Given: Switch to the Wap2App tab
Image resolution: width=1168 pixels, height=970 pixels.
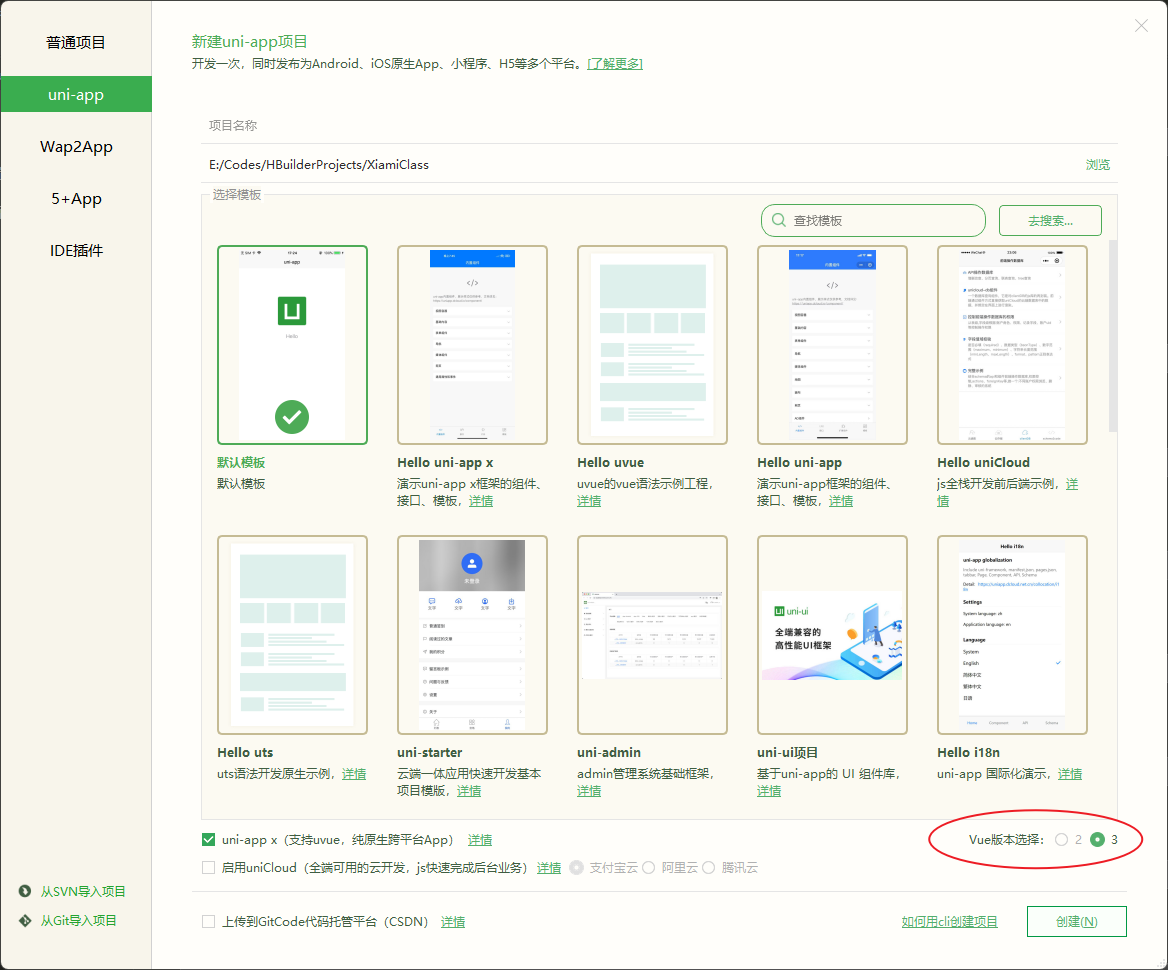Looking at the screenshot, I should coord(76,147).
